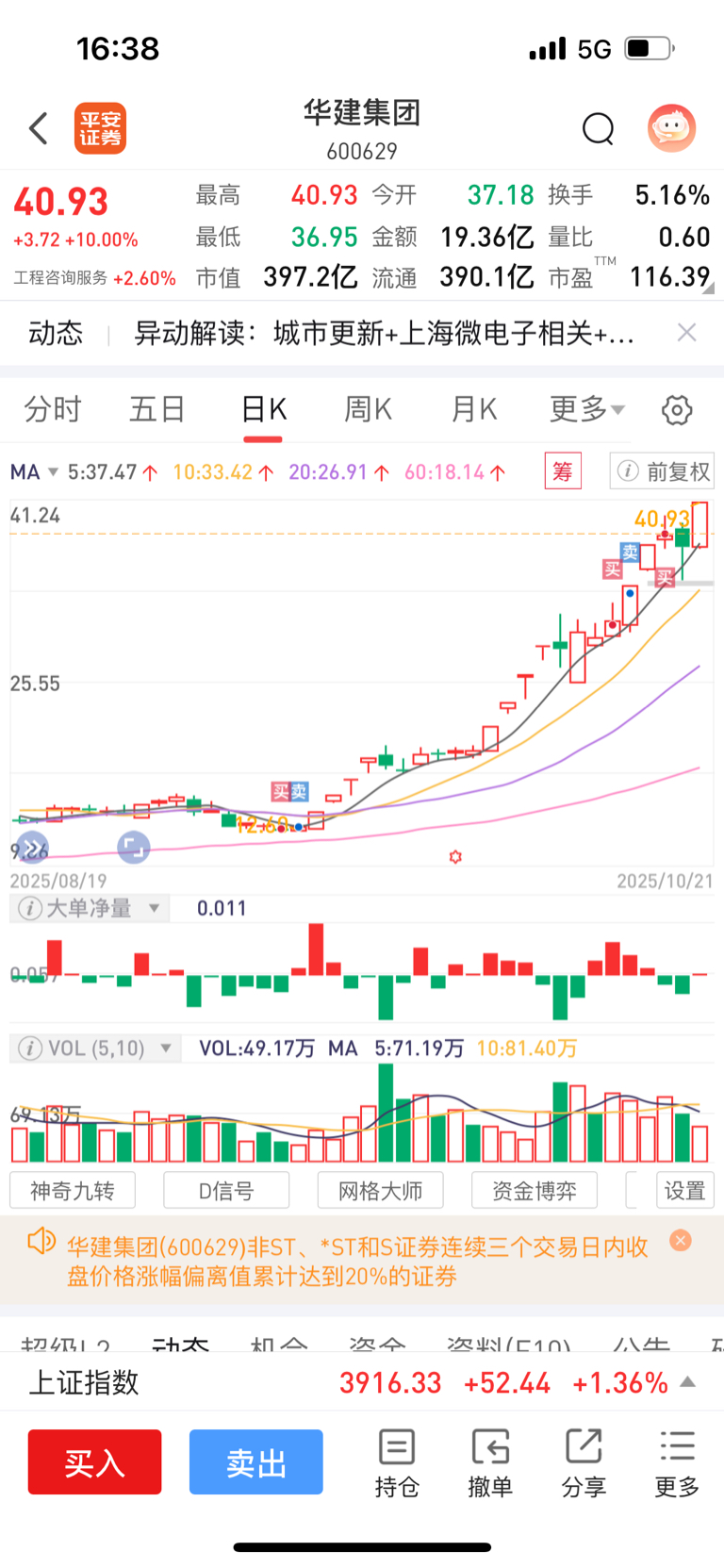Switch to 周K tab
The width and height of the screenshot is (724, 1568).
click(368, 409)
